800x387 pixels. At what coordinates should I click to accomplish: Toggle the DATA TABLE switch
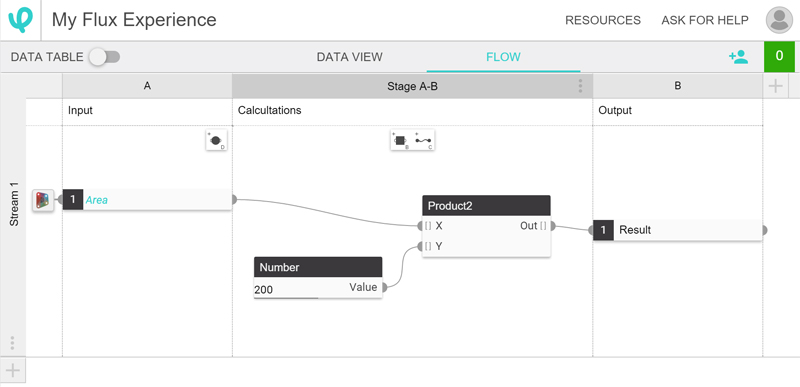(104, 57)
